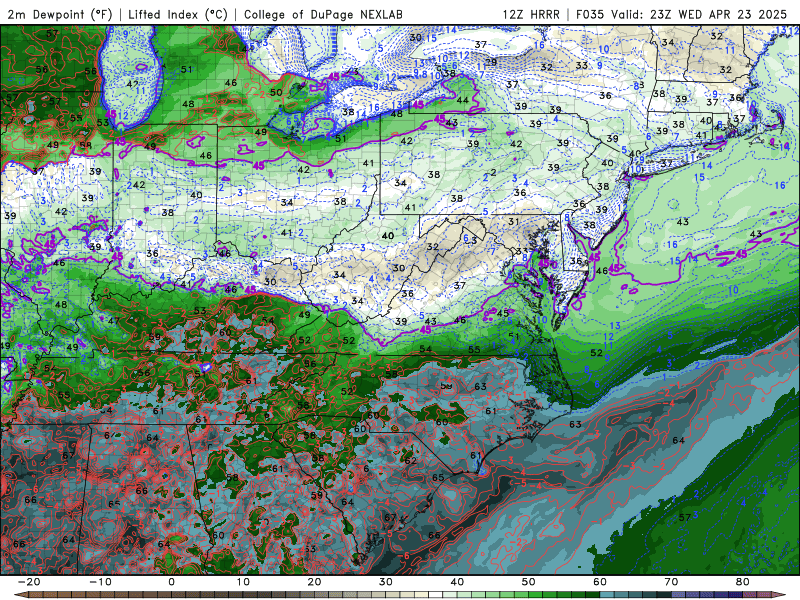This screenshot has width=800, height=600.
Task: Click the 'F035 Valid: 23Z WED APR 23 2025' text
Action: click(681, 14)
